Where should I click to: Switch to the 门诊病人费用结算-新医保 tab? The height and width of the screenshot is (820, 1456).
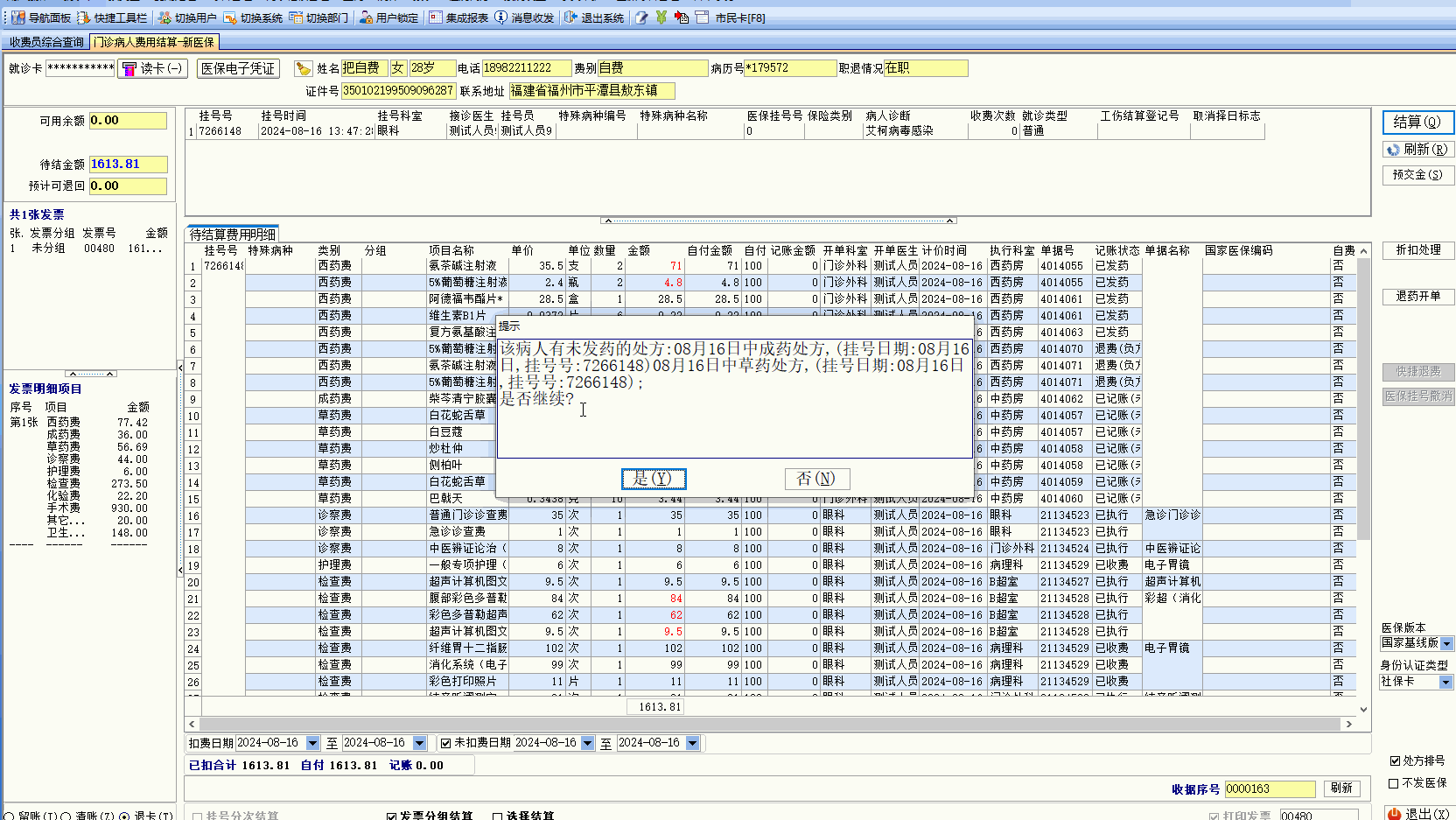tap(154, 42)
